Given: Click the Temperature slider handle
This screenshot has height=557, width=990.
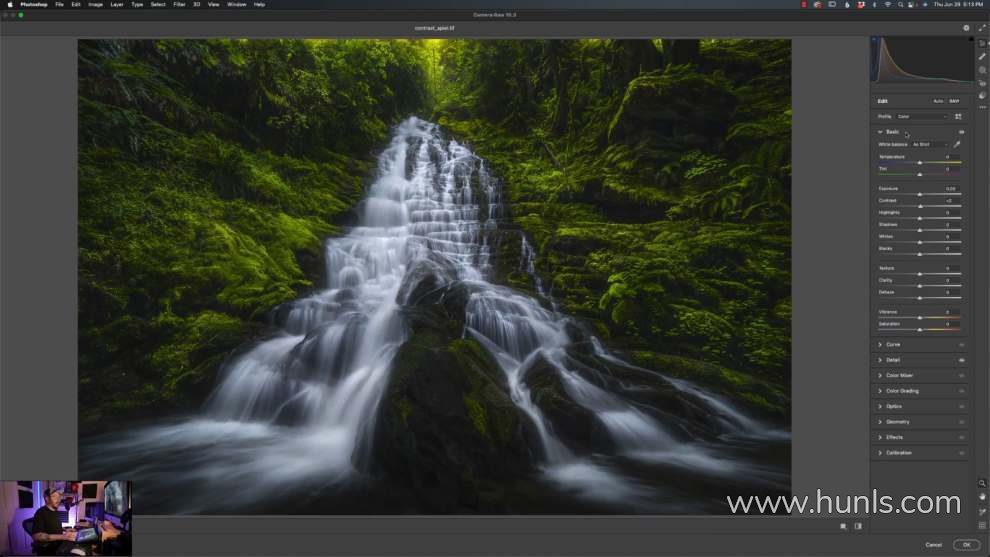Looking at the screenshot, I should (x=920, y=163).
